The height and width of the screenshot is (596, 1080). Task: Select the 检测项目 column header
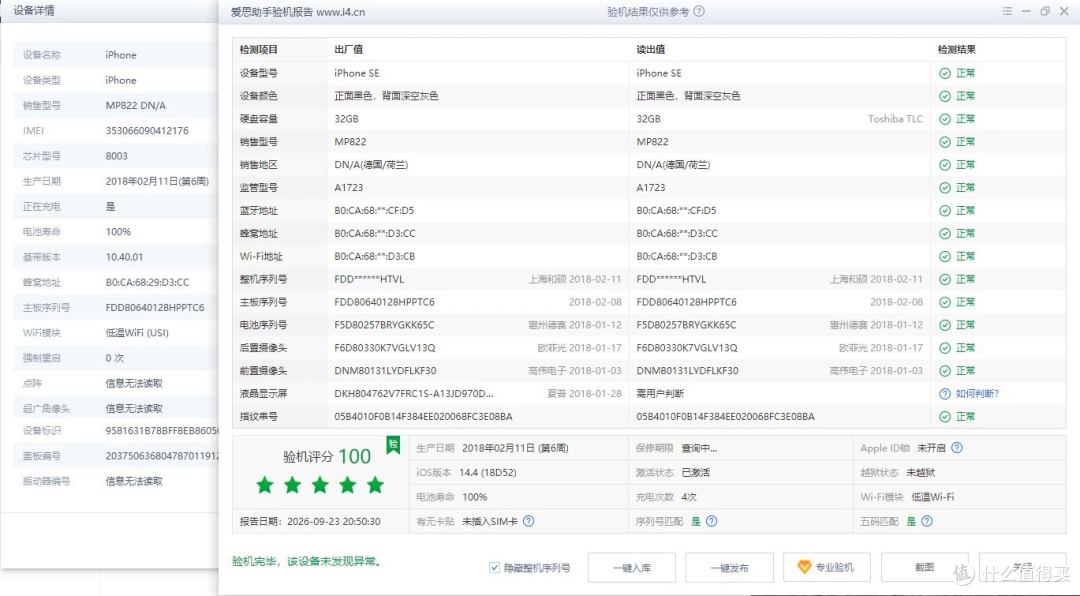259,50
